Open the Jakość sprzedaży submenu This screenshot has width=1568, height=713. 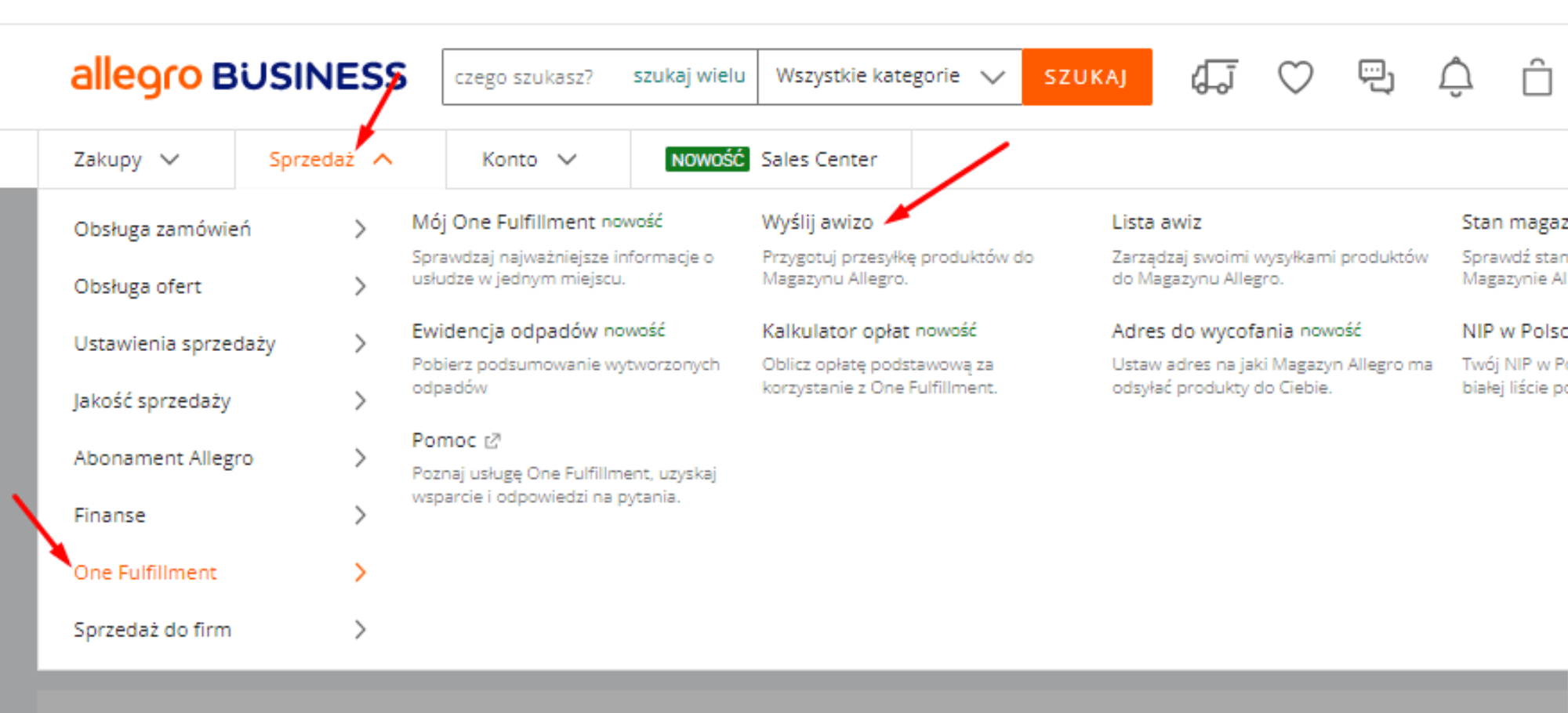[220, 400]
